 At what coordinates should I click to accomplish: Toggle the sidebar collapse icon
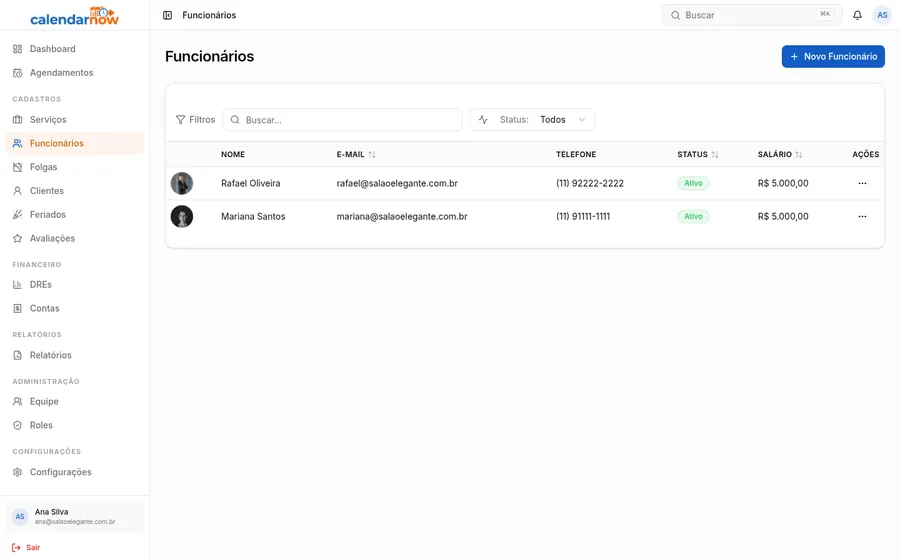(168, 15)
